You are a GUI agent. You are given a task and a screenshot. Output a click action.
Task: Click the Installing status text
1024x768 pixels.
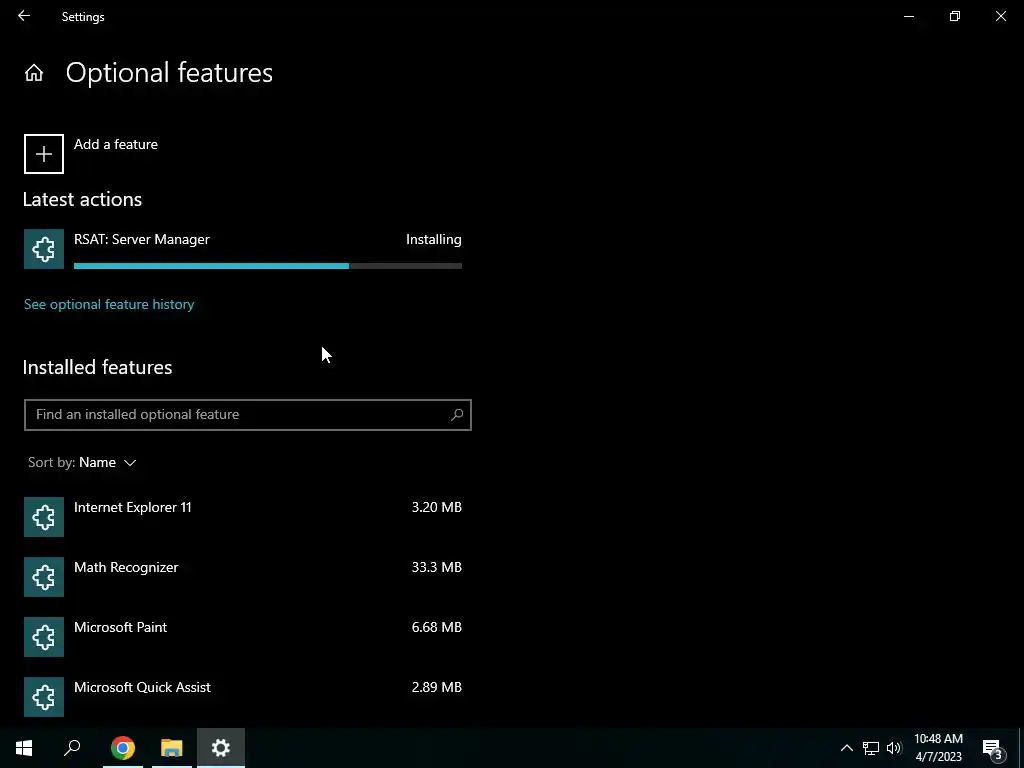coord(434,240)
